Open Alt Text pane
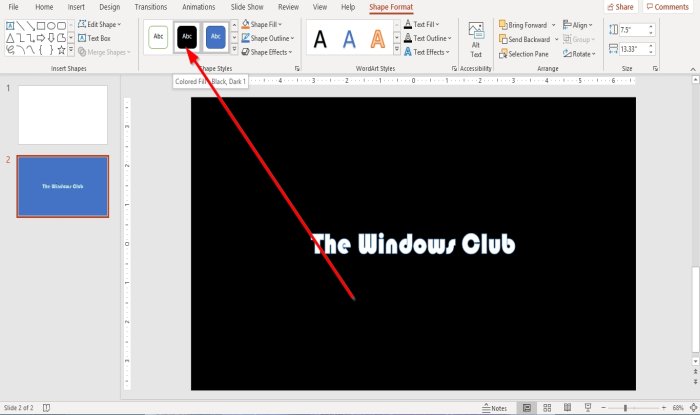 (476, 40)
